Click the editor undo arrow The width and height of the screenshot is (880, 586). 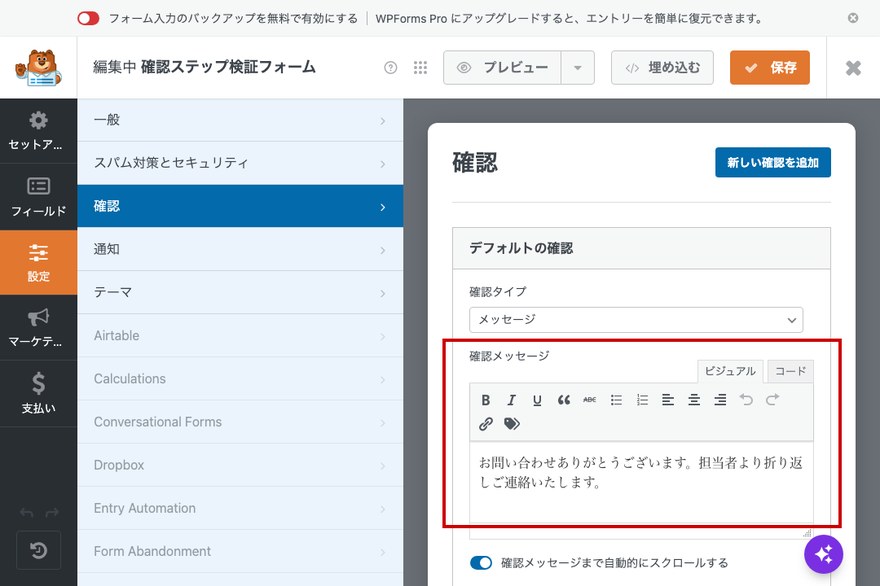(x=746, y=400)
